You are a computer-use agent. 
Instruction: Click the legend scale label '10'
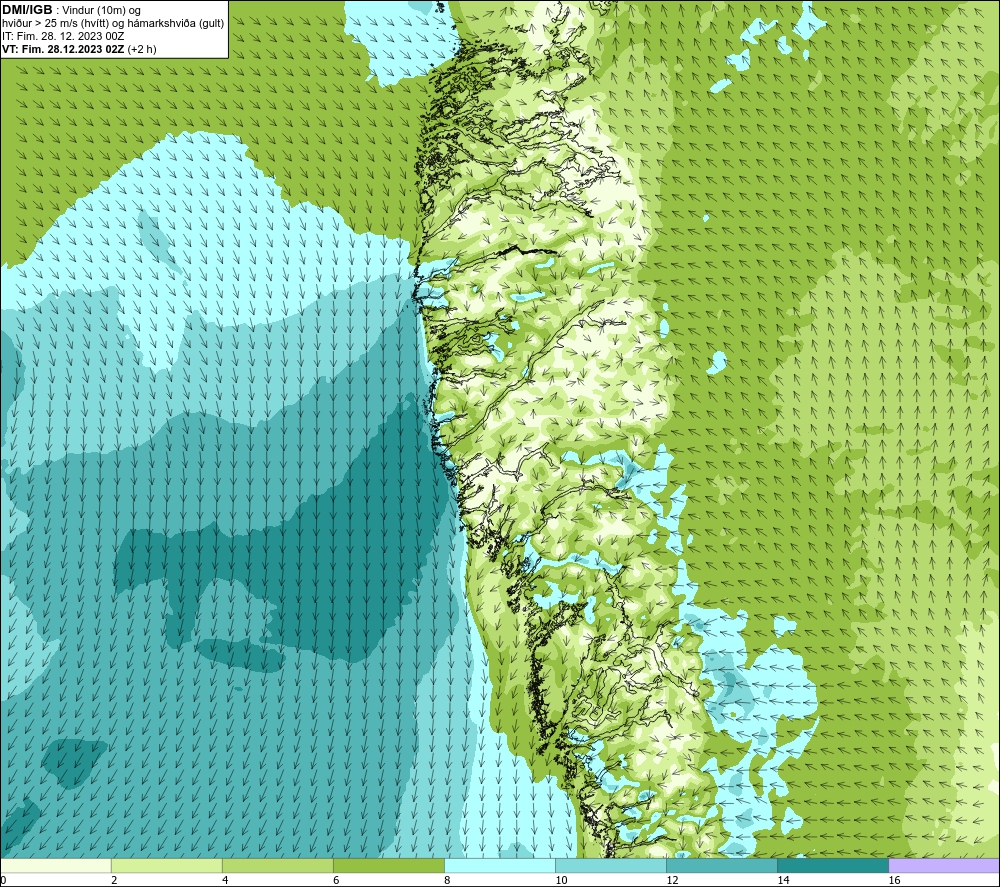coord(561,880)
